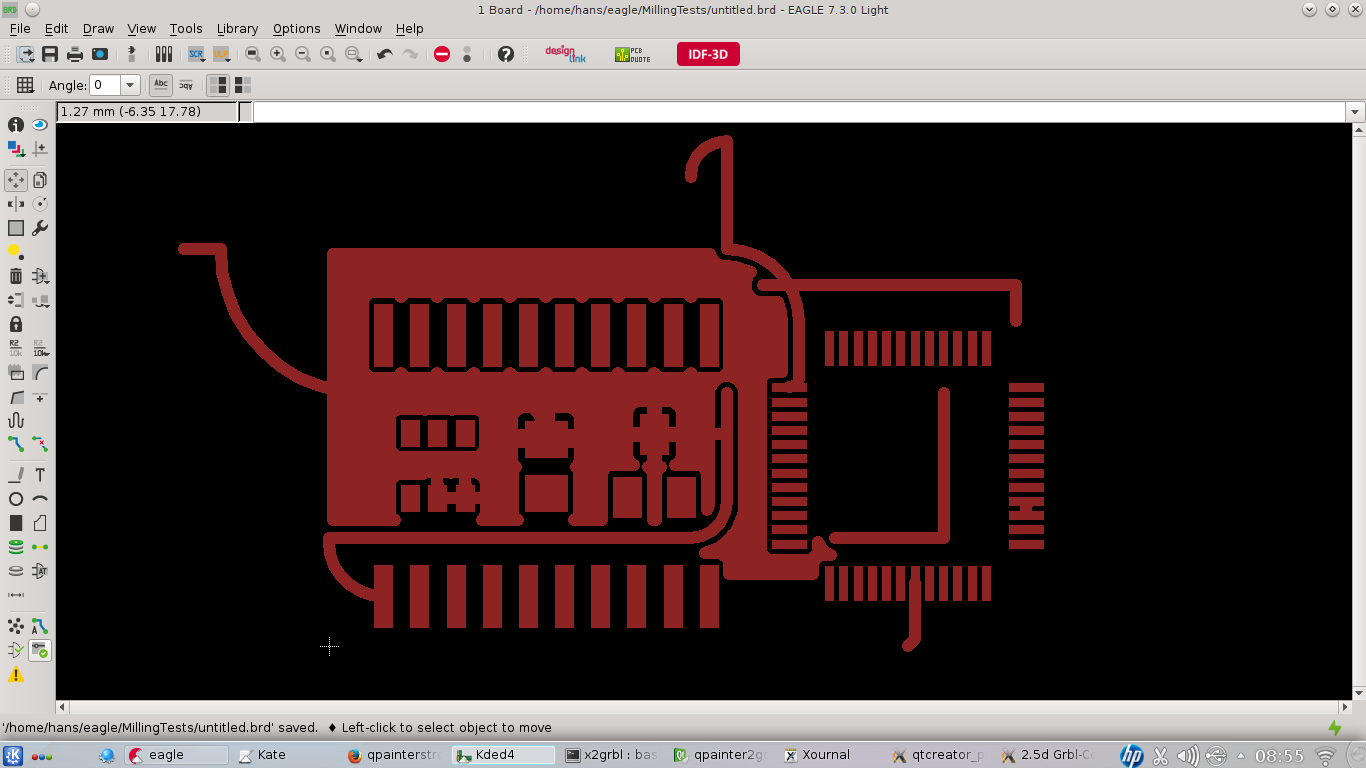Image resolution: width=1366 pixels, height=768 pixels.
Task: Select the second layout mode toggle
Action: tap(242, 85)
